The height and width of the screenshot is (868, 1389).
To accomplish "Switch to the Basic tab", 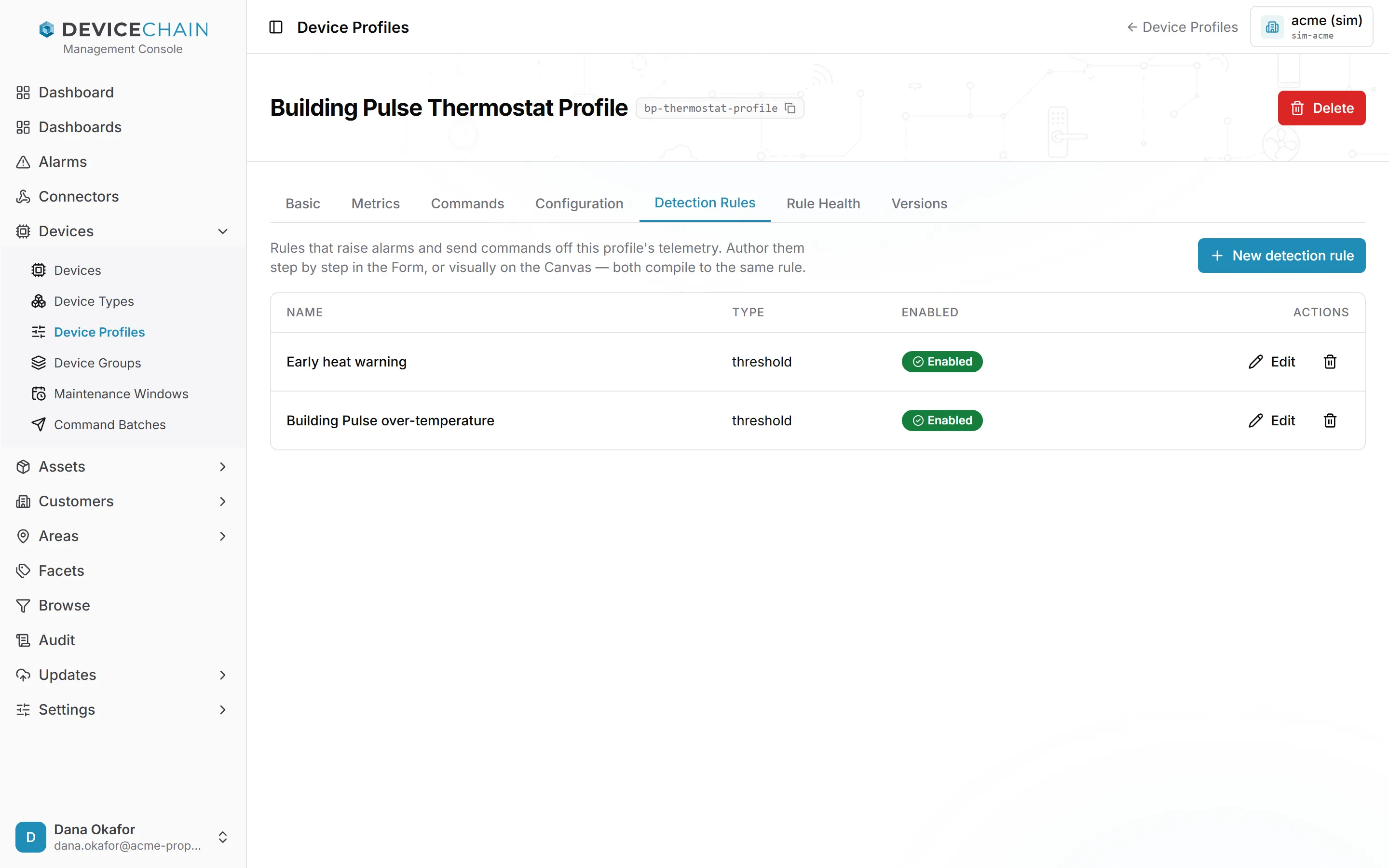I will [x=302, y=203].
